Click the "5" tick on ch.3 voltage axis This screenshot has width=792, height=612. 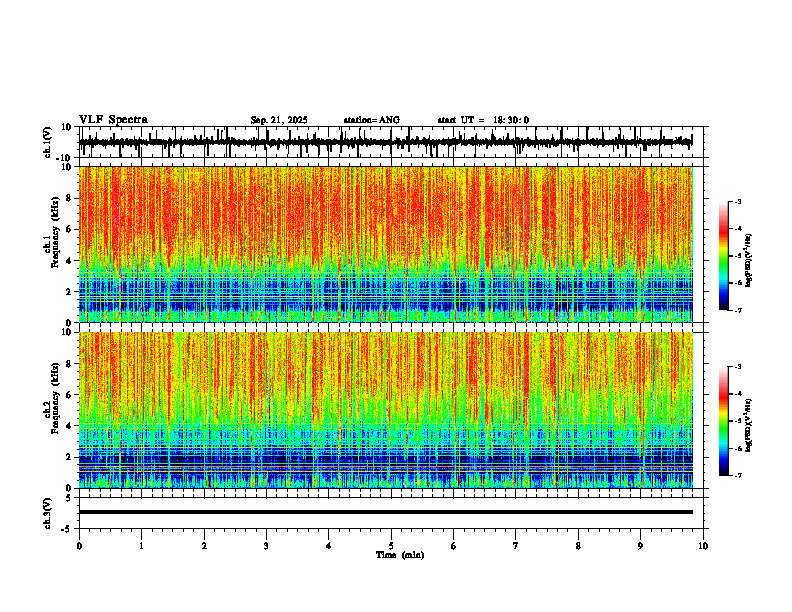[70, 498]
